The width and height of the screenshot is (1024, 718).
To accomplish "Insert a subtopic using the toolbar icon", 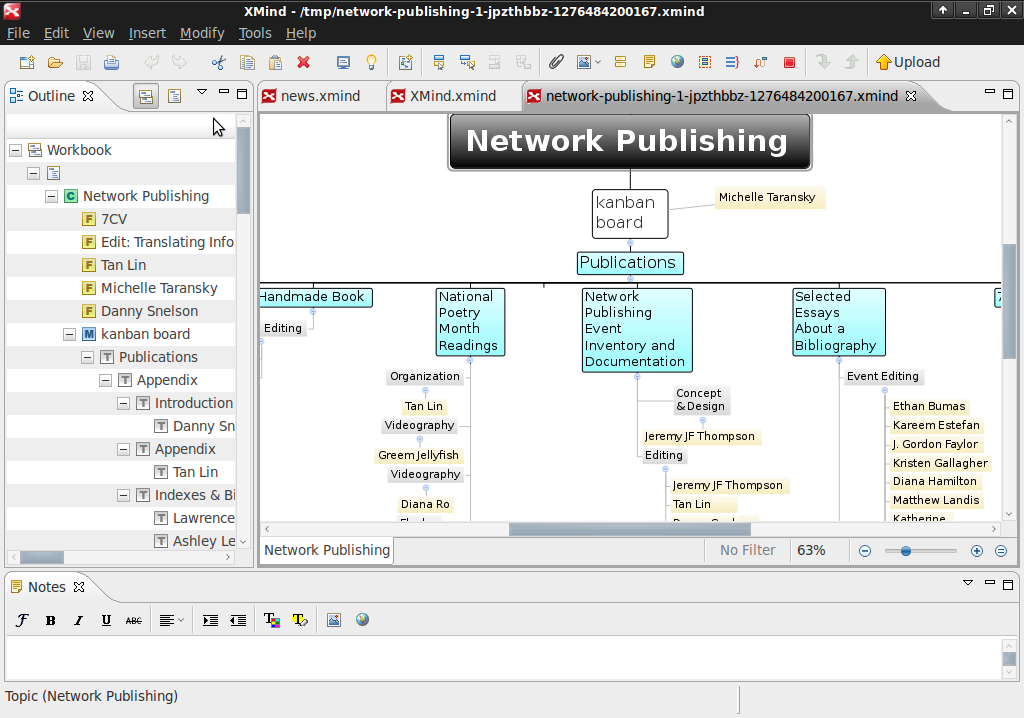I will 467,62.
